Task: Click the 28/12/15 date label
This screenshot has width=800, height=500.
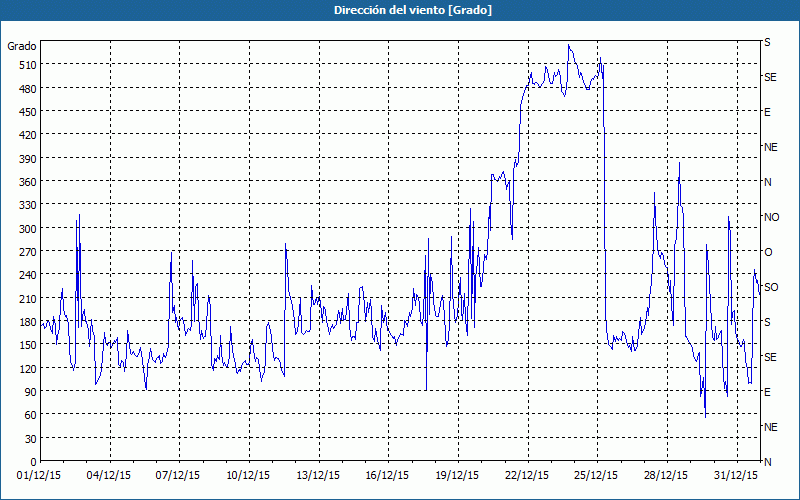Action: 666,476
